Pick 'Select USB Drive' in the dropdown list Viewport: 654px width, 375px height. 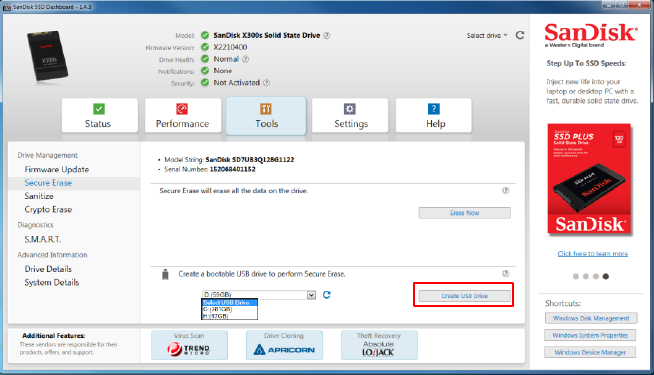coord(229,302)
